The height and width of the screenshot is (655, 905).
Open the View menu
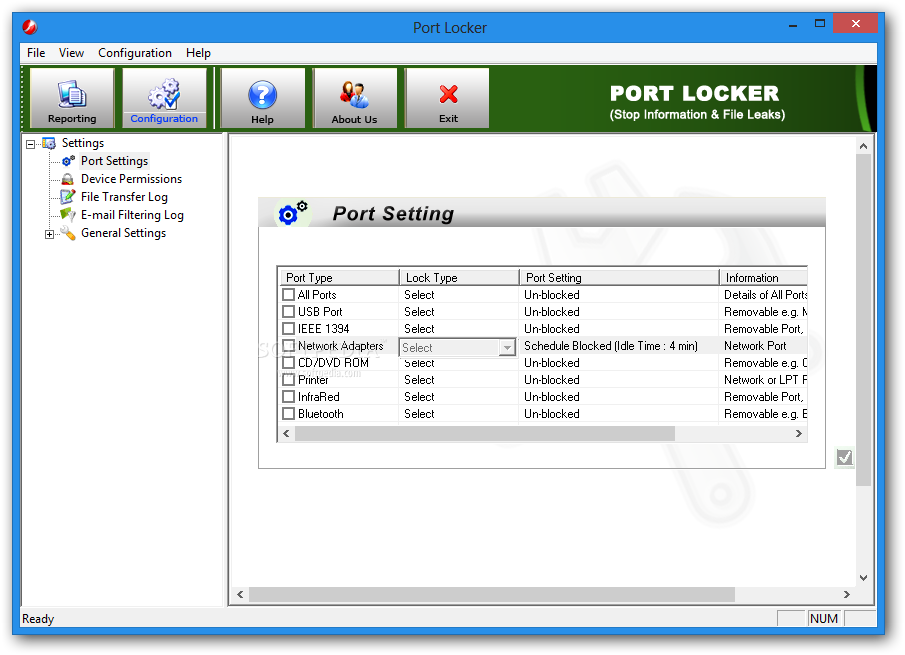pos(70,53)
